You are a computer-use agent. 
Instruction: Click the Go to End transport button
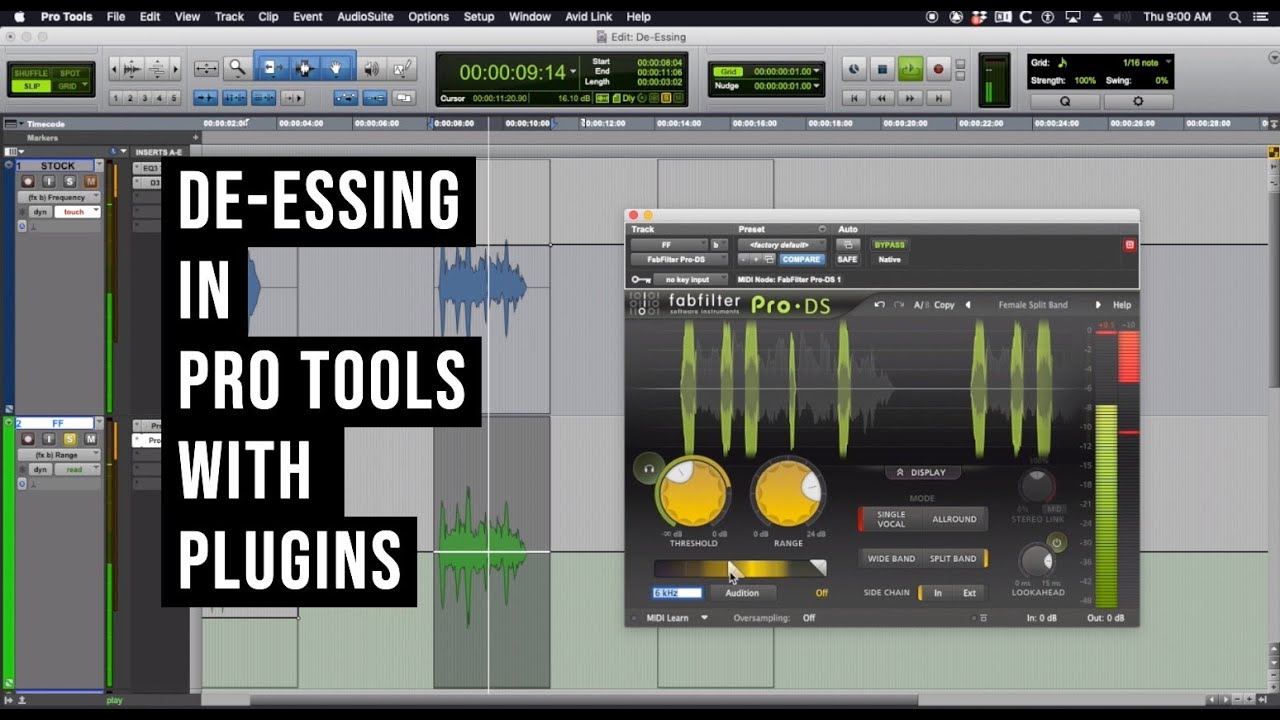(938, 98)
